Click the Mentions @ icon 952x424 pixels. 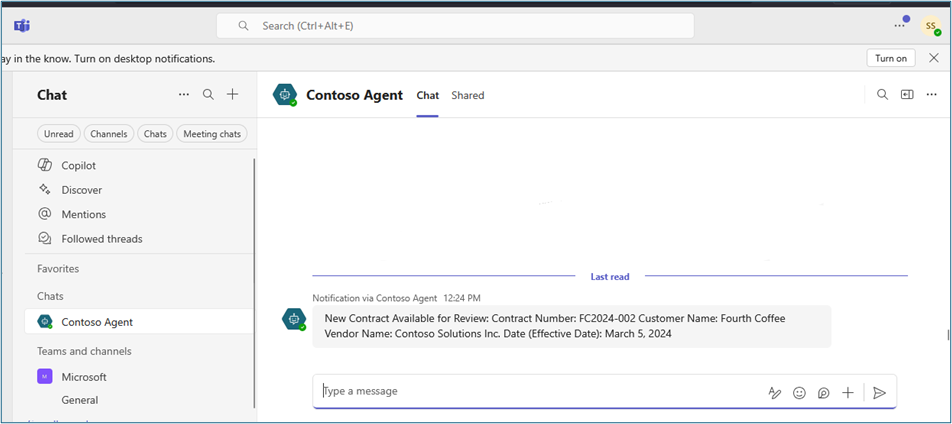pyautogui.click(x=44, y=214)
